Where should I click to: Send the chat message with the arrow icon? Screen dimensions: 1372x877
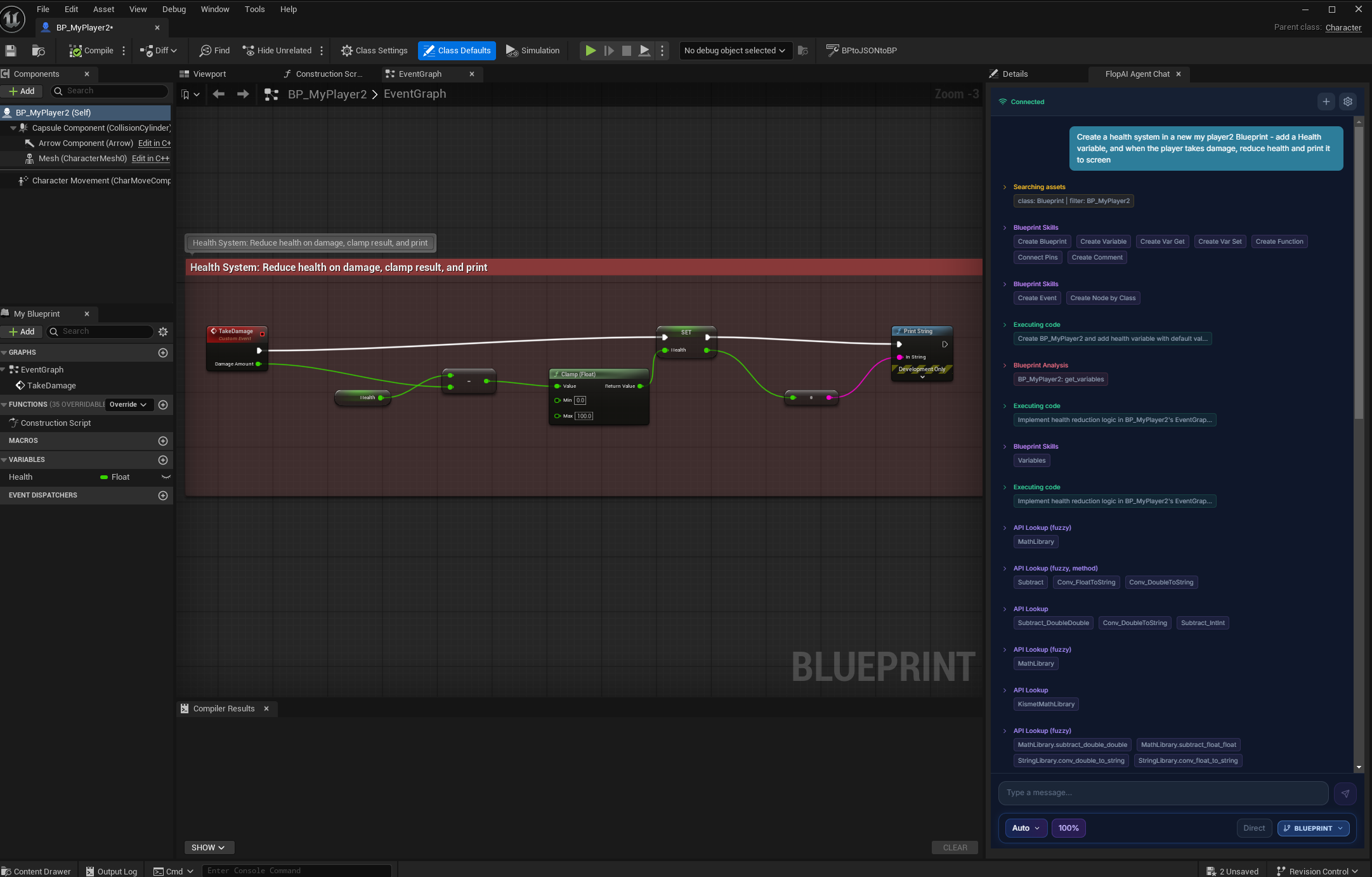(x=1345, y=793)
